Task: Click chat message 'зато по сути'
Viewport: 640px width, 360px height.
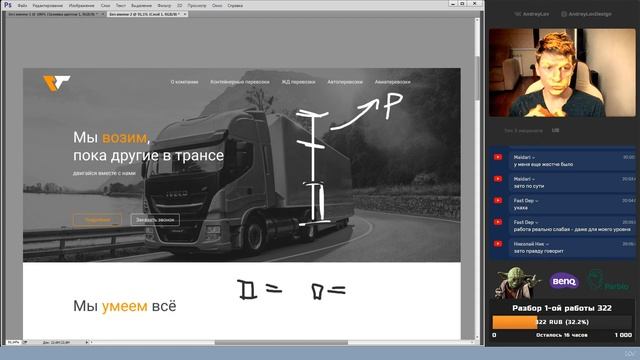Action: (x=529, y=186)
